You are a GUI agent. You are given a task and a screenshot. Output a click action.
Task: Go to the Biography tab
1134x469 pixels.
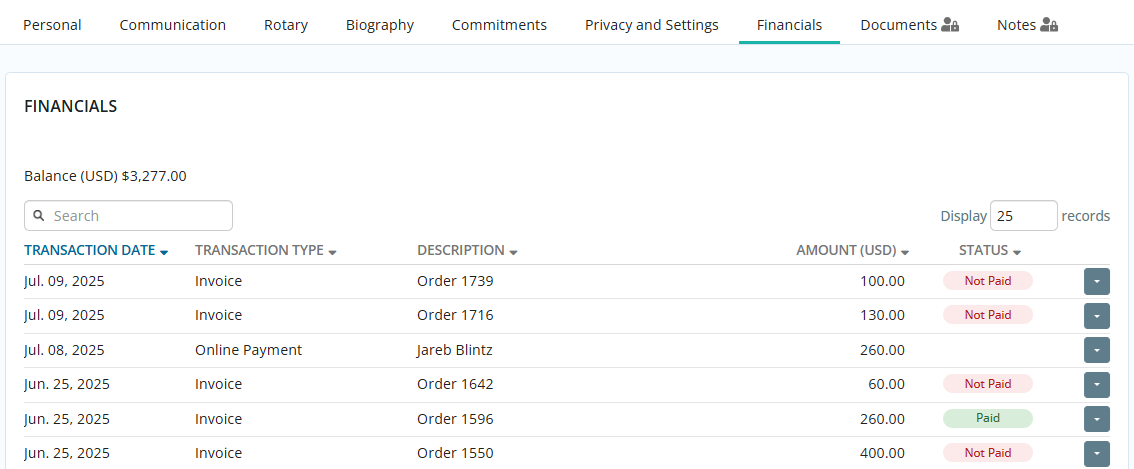click(380, 25)
